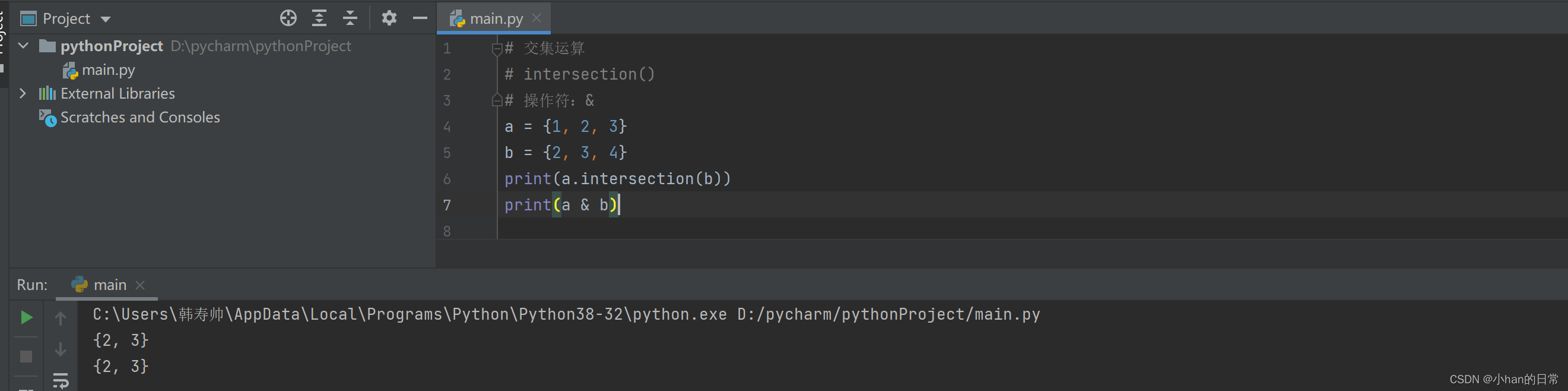Click the 'print(a.intersection(b))' code line
This screenshot has height=391, width=1568.
pos(617,179)
